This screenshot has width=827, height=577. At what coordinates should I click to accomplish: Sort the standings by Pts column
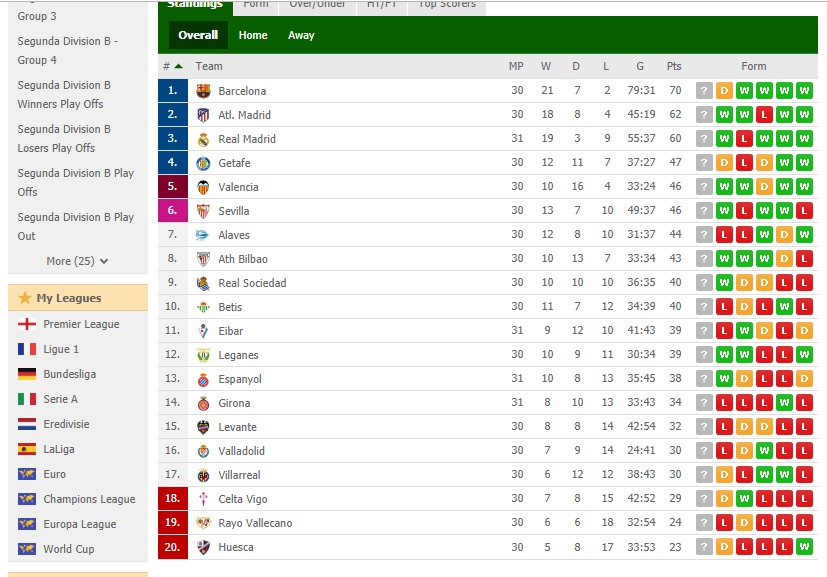point(674,66)
